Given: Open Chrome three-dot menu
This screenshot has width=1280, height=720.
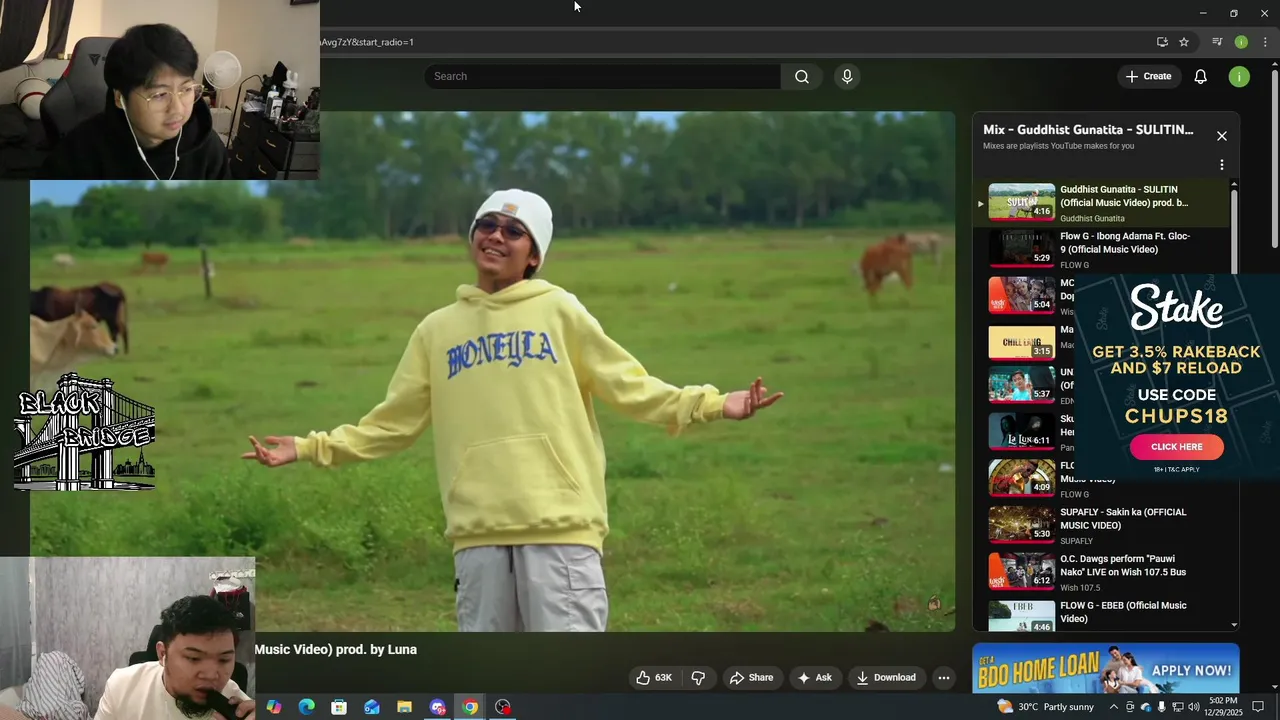Looking at the screenshot, I should click(1265, 42).
